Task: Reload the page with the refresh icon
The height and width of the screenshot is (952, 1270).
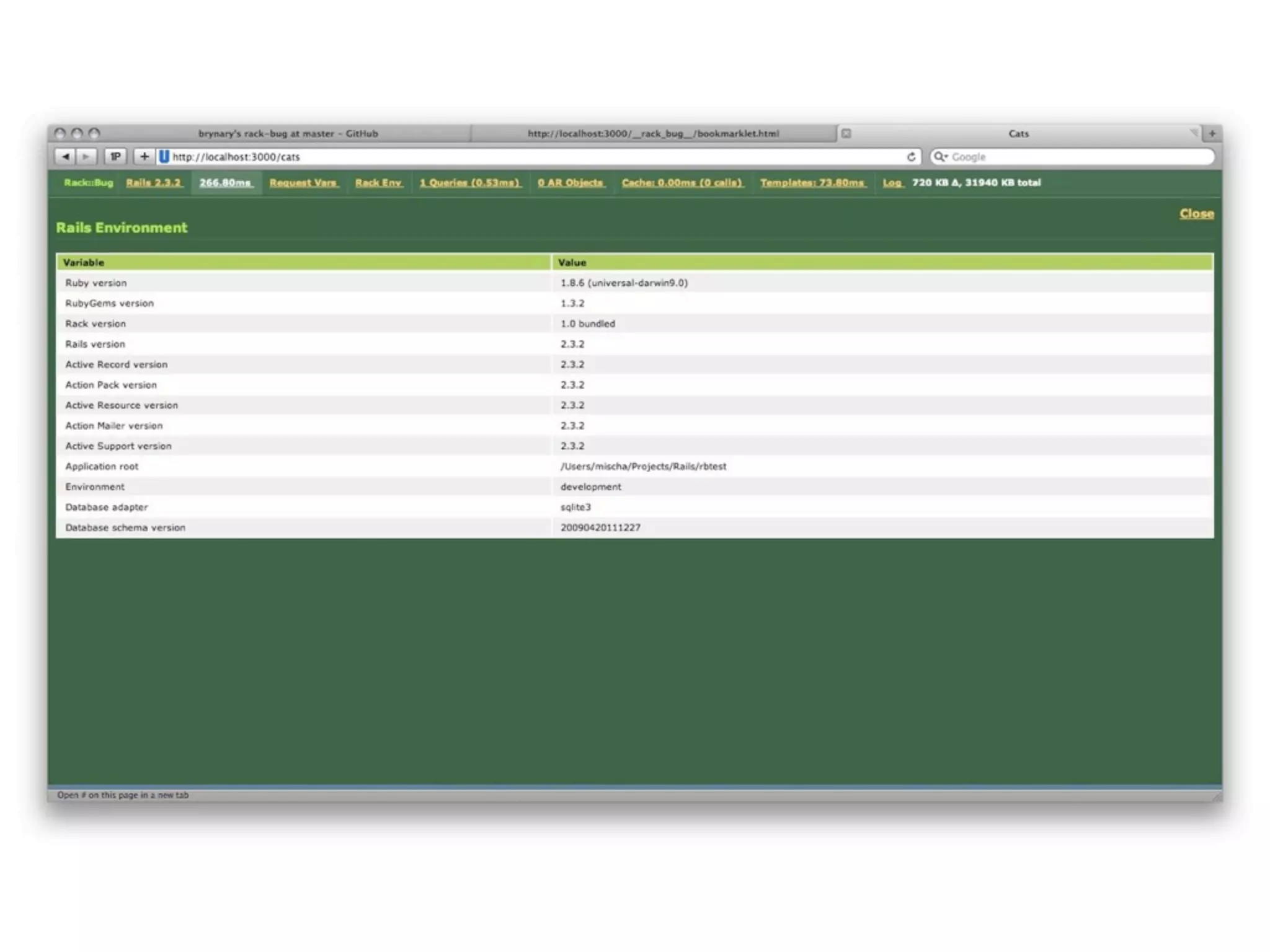Action: [911, 157]
